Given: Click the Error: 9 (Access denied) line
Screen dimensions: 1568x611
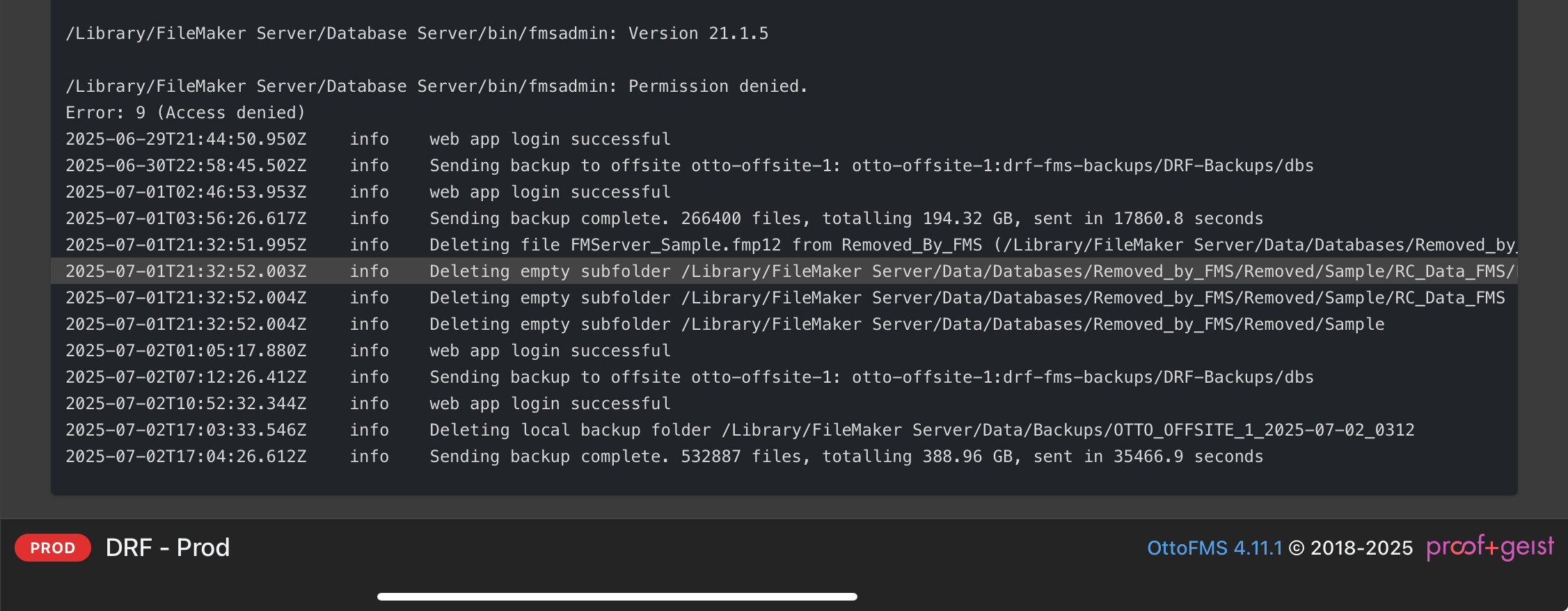Looking at the screenshot, I should click(185, 113).
